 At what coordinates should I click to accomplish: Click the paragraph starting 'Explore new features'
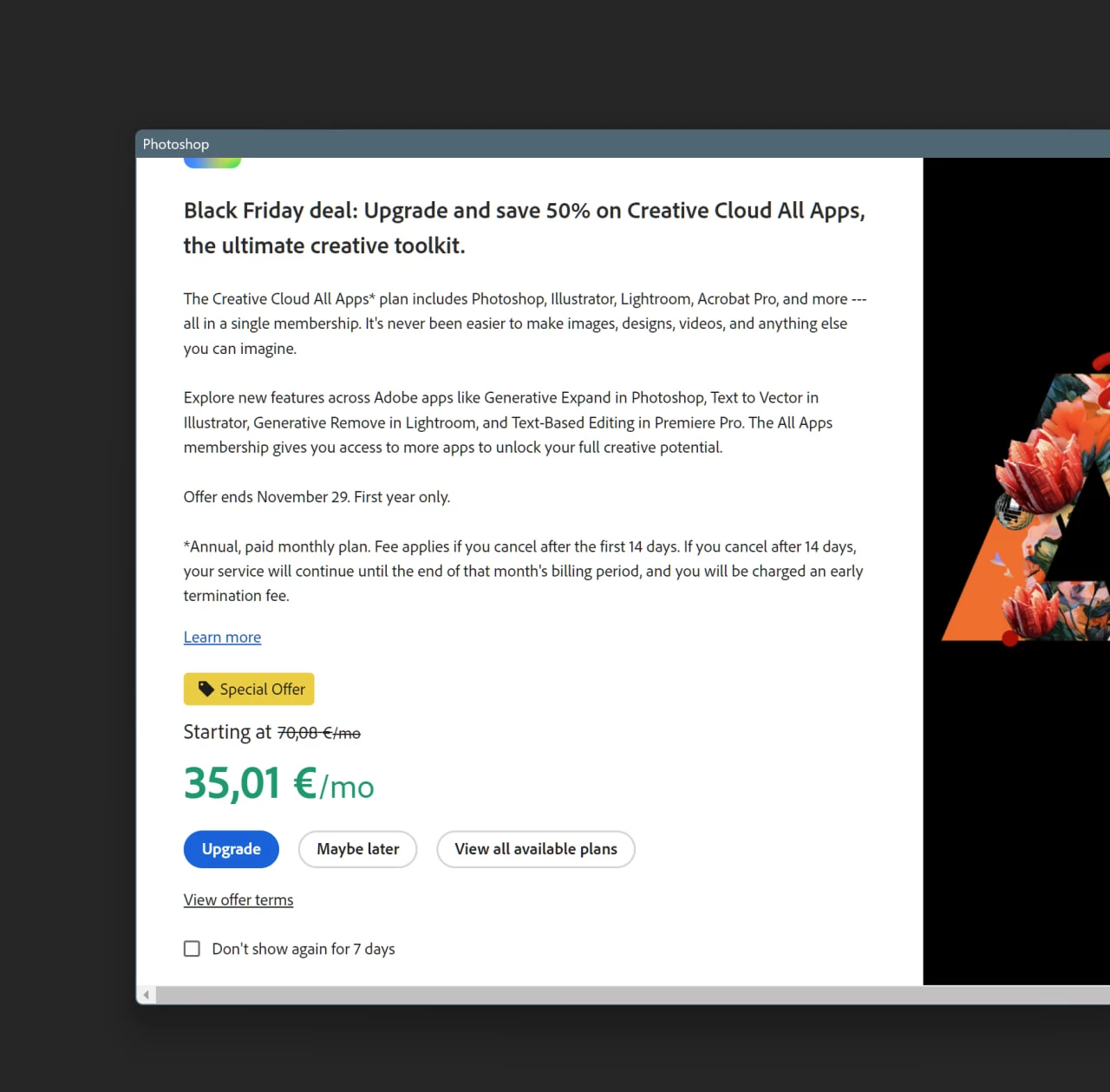pyautogui.click(x=508, y=422)
